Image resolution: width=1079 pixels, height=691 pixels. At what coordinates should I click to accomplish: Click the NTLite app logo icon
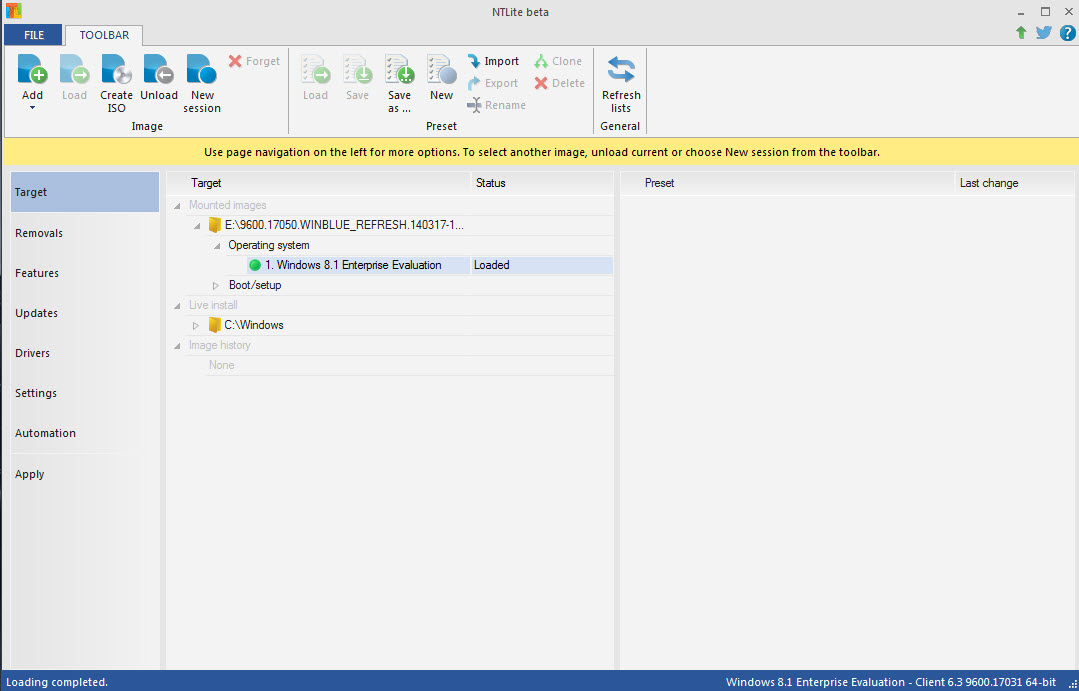tap(13, 11)
